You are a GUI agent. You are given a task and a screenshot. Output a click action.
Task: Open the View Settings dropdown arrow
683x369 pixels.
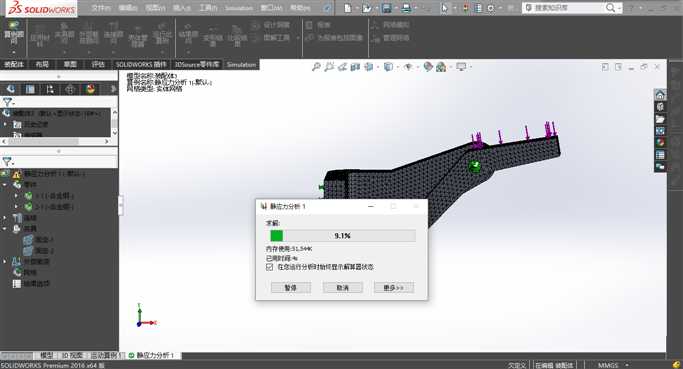(470, 67)
